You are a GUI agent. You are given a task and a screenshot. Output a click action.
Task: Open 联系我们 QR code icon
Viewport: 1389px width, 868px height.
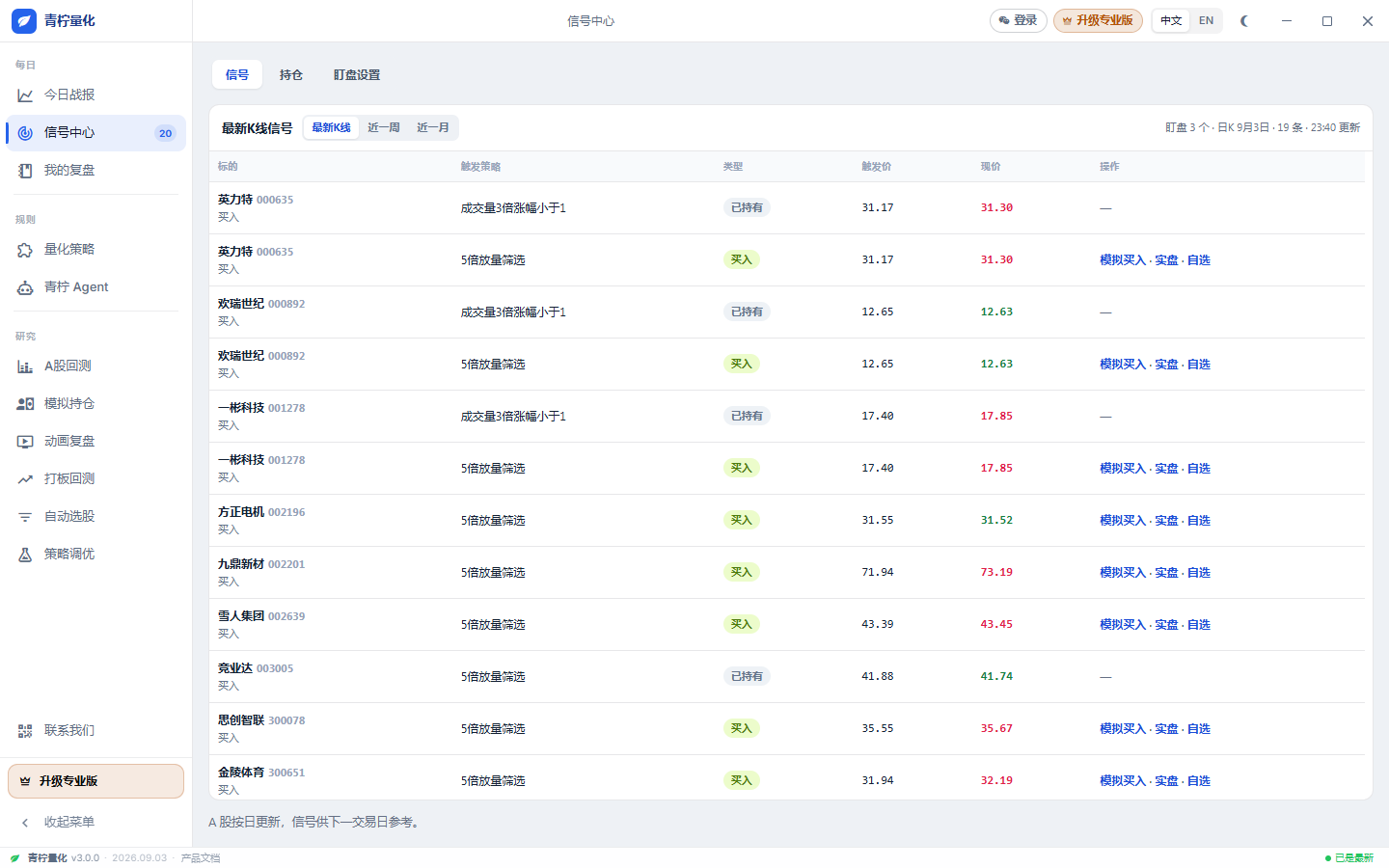point(25,731)
